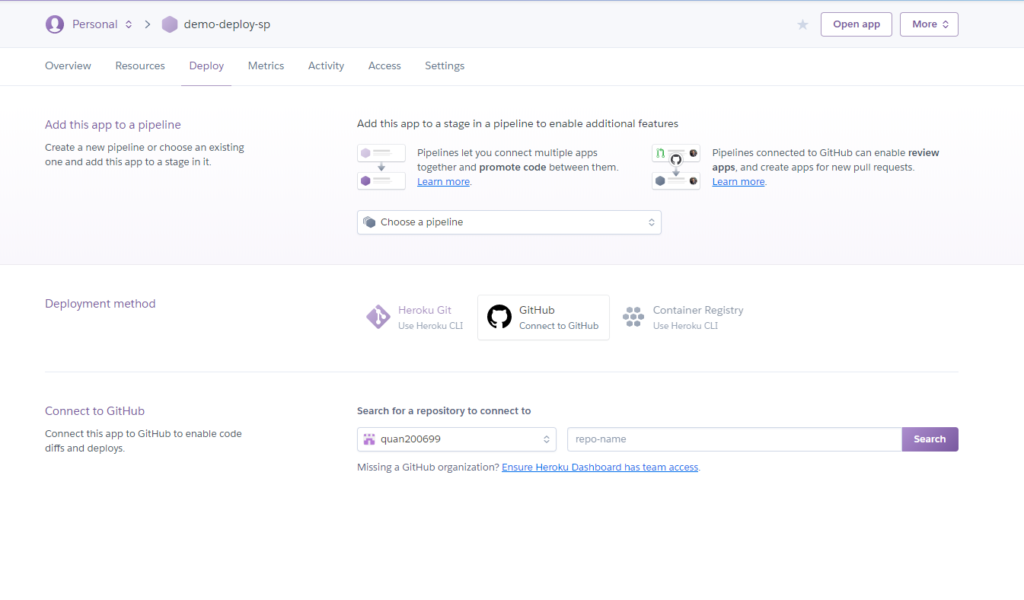1024x600 pixels.
Task: Open the Choose a pipeline dropdown
Action: point(509,222)
